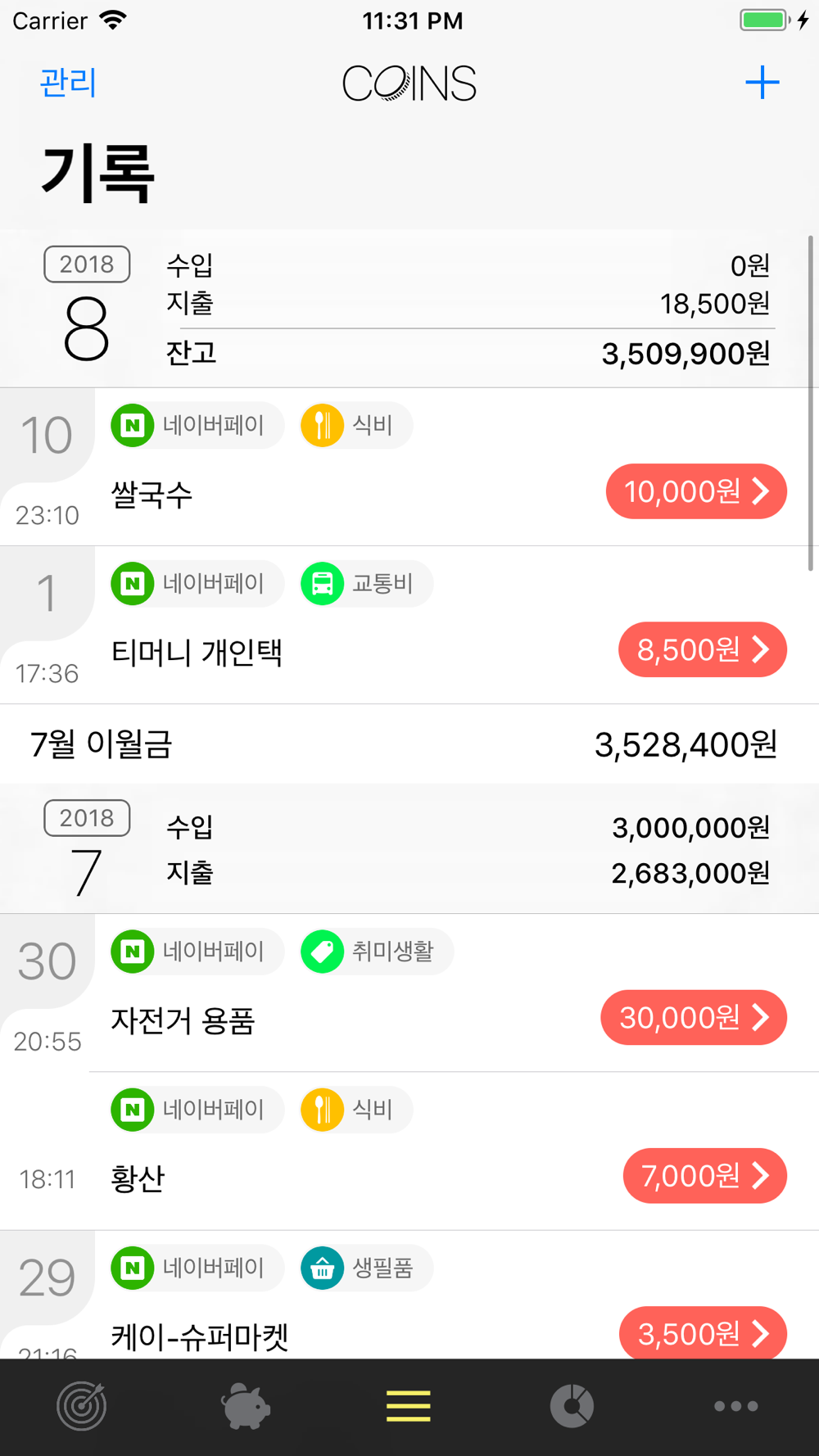Open the target goals tab icon
This screenshot has height=1456, width=819.
pos(81,1406)
